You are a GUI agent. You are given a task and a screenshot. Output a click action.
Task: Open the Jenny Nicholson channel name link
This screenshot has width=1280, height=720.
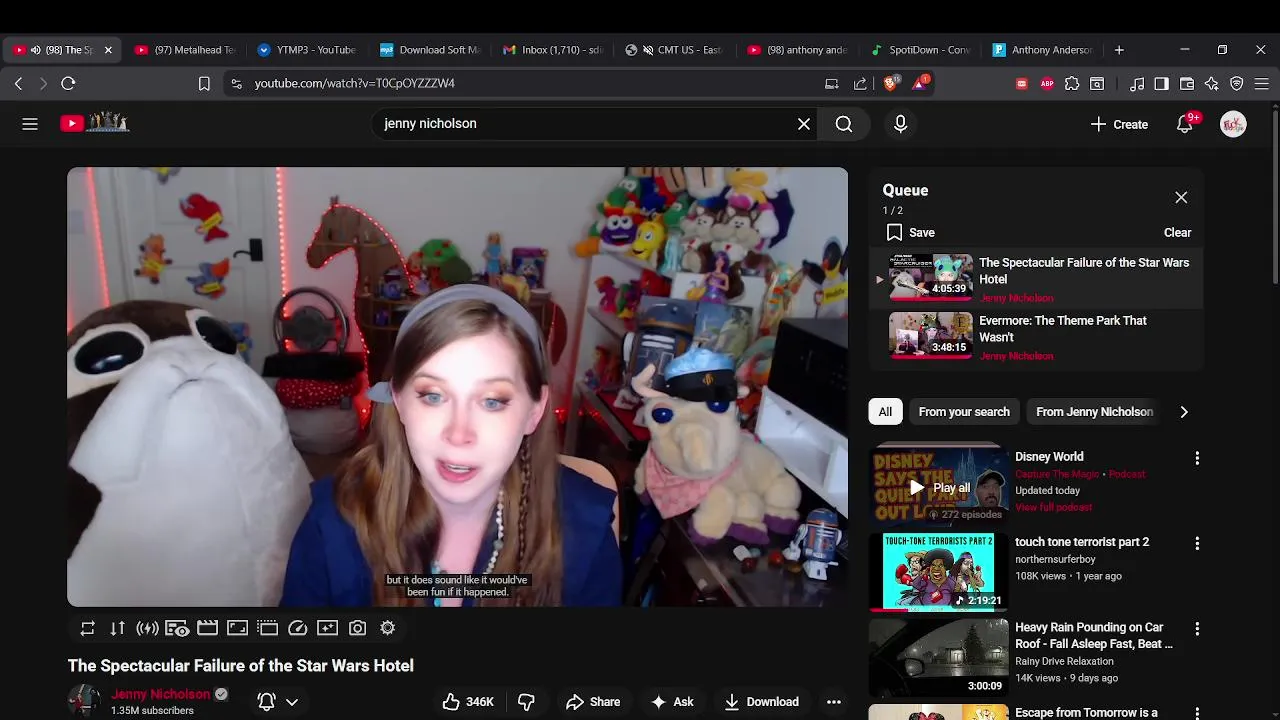click(x=160, y=694)
